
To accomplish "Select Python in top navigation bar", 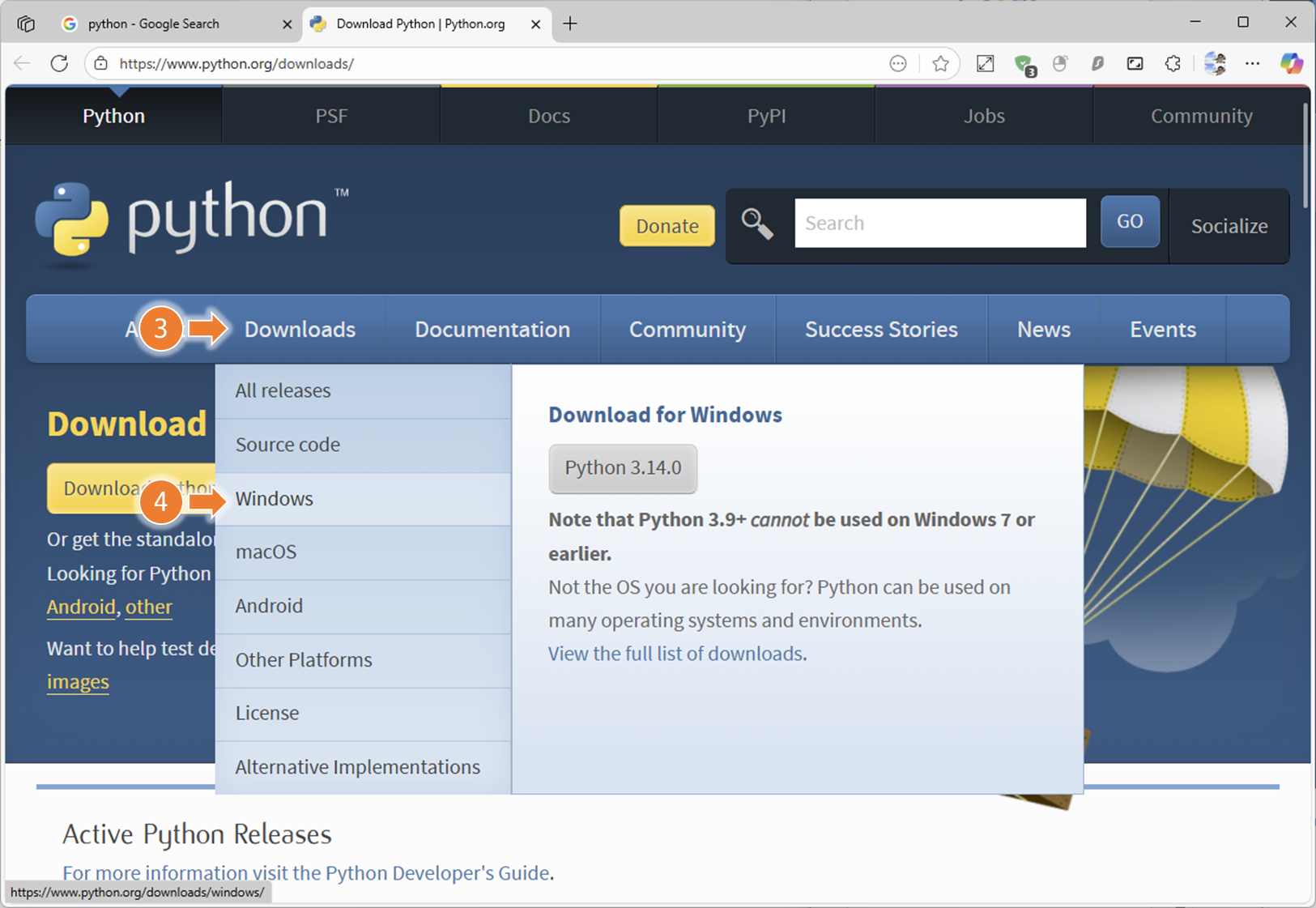I will (113, 116).
